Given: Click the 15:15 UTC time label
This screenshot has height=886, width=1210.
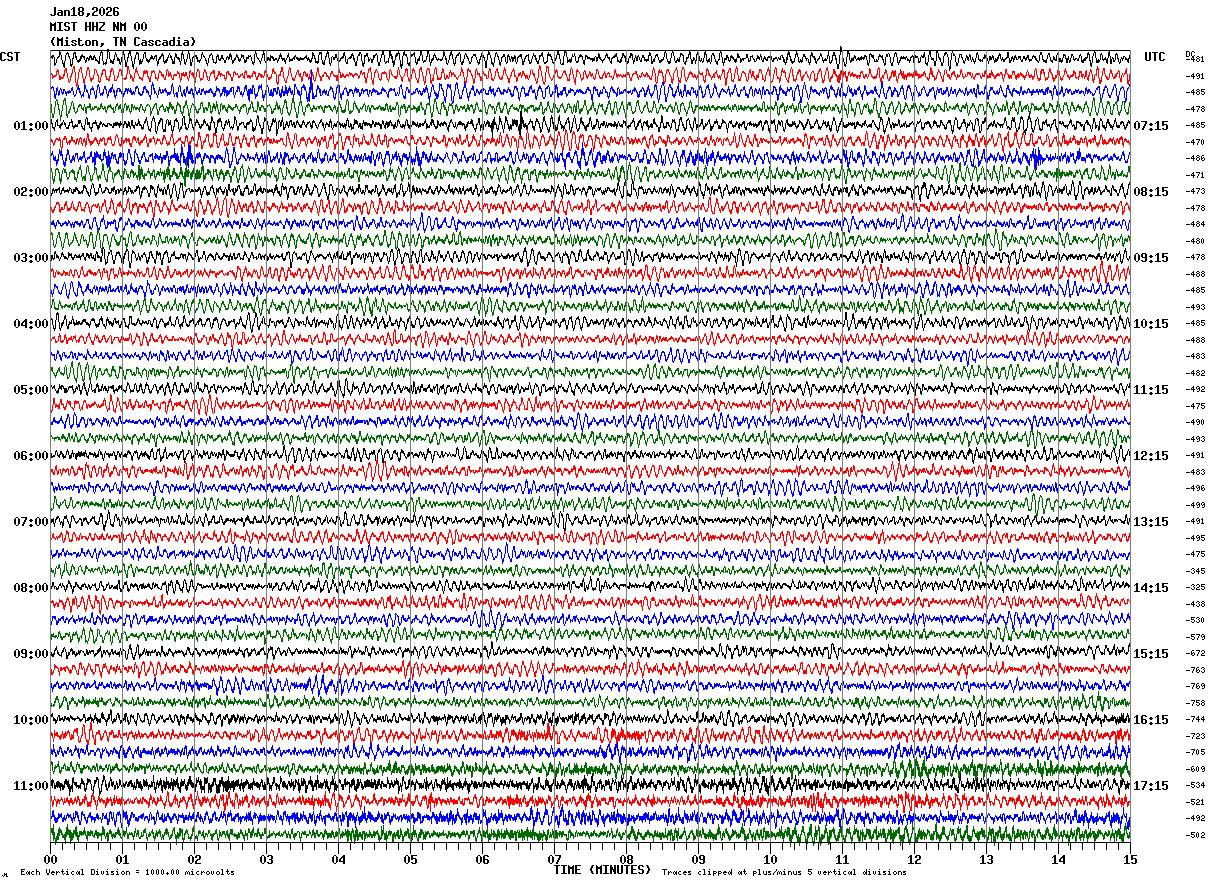Looking at the screenshot, I should tap(1151, 654).
